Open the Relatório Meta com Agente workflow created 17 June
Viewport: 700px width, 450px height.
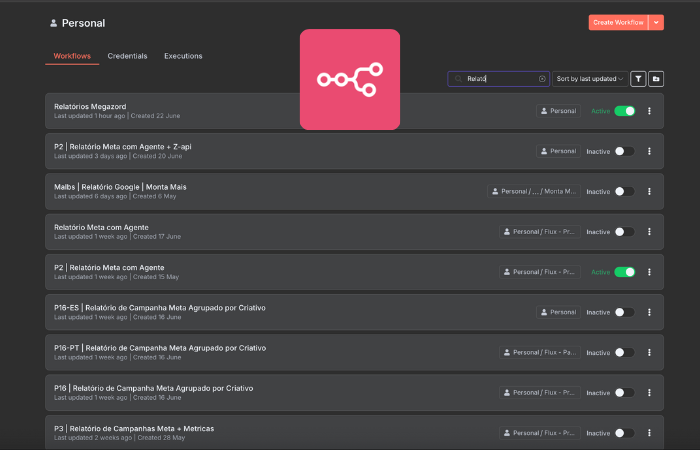[x=101, y=228]
